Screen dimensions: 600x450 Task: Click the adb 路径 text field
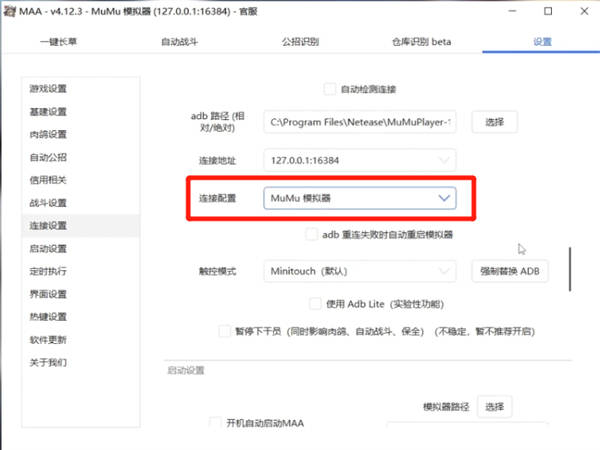pos(361,122)
